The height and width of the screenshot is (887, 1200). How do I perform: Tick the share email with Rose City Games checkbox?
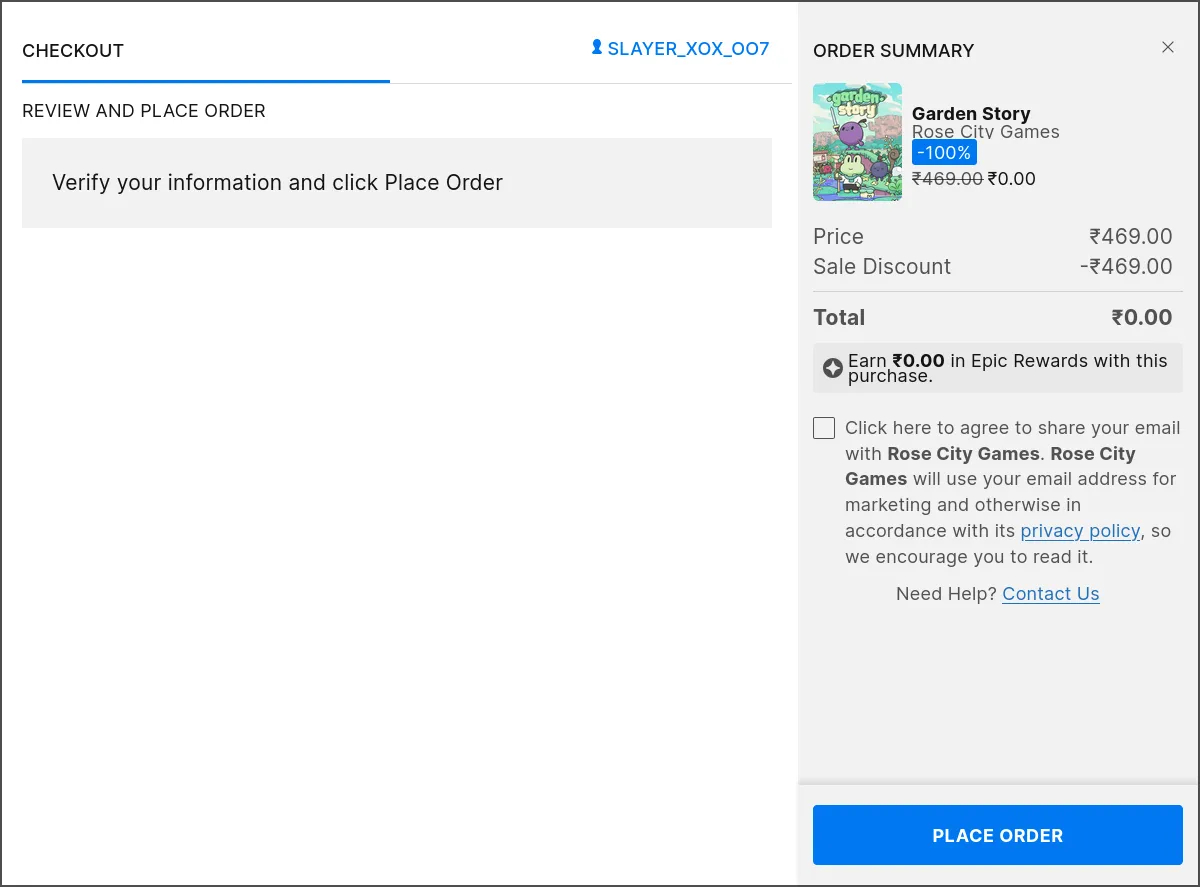pos(824,428)
